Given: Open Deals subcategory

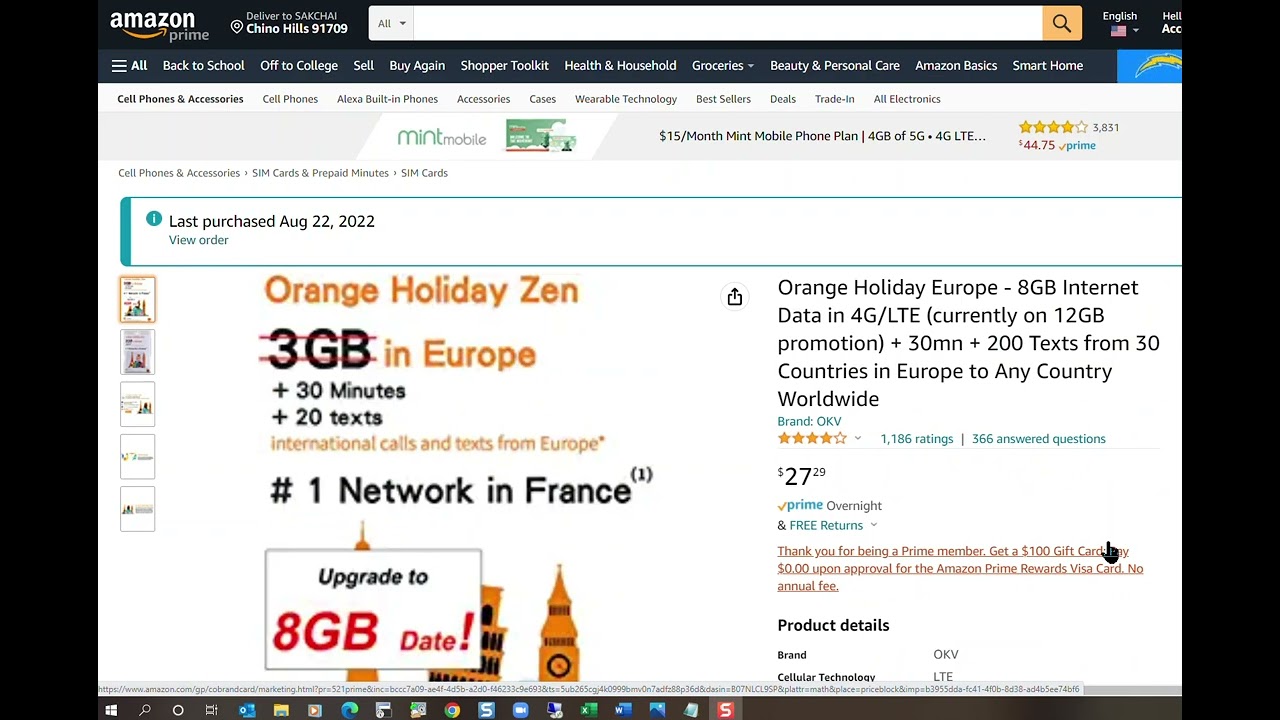Looking at the screenshot, I should click(783, 99).
